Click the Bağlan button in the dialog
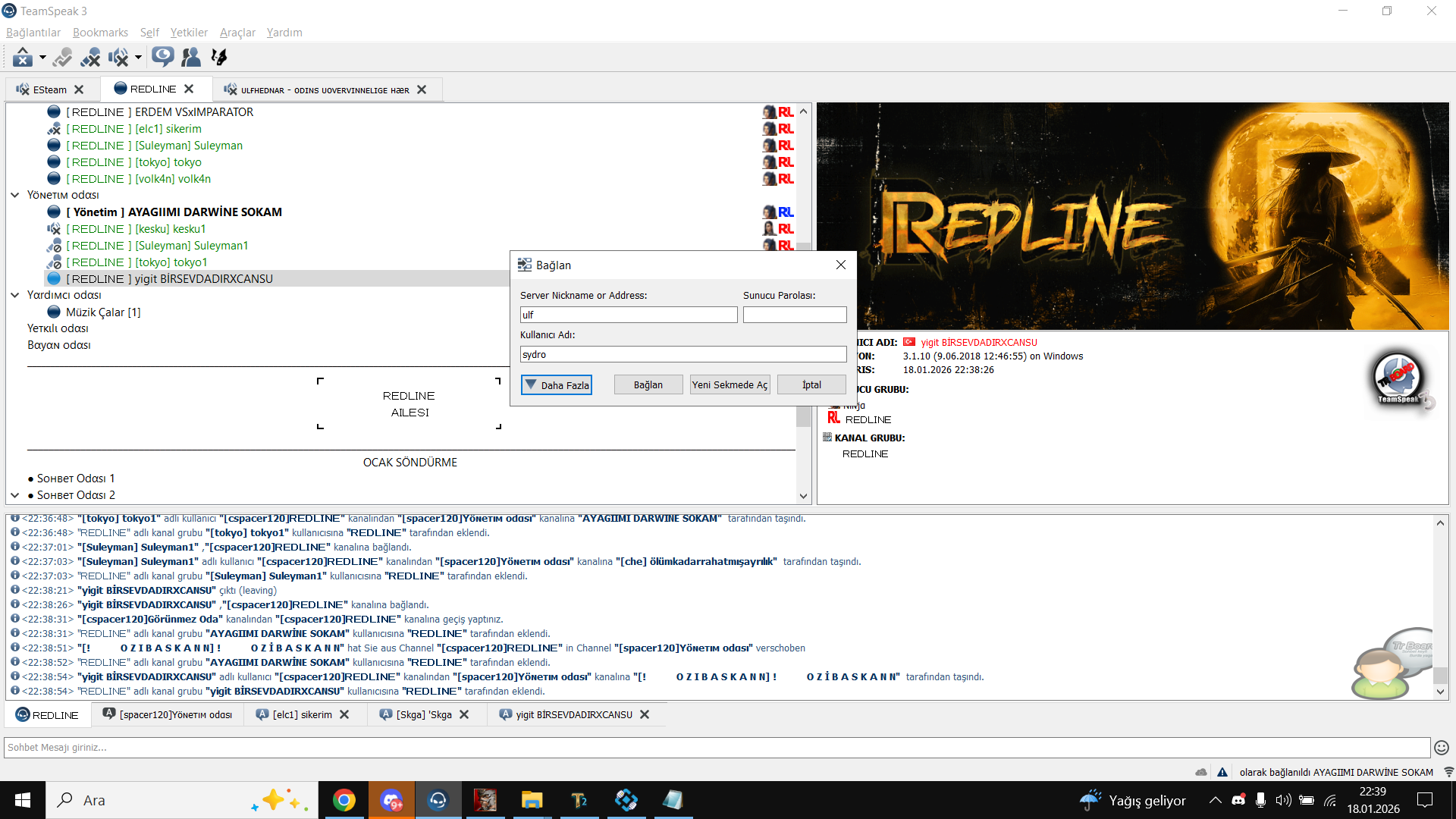Viewport: 1456px width, 819px height. click(x=648, y=385)
